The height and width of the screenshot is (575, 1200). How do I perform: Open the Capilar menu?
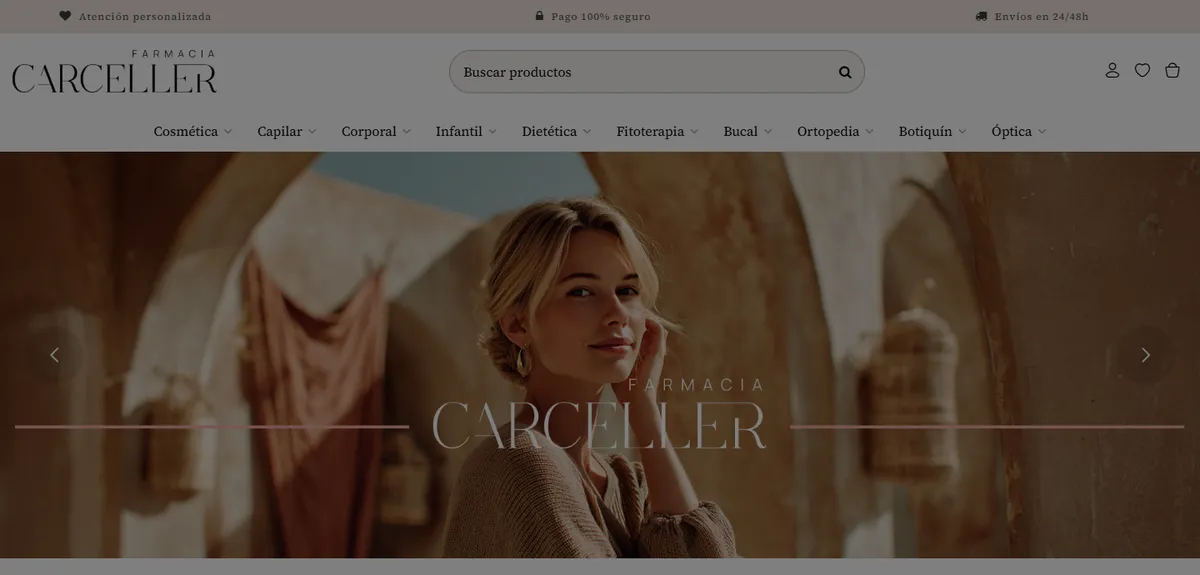pyautogui.click(x=279, y=131)
